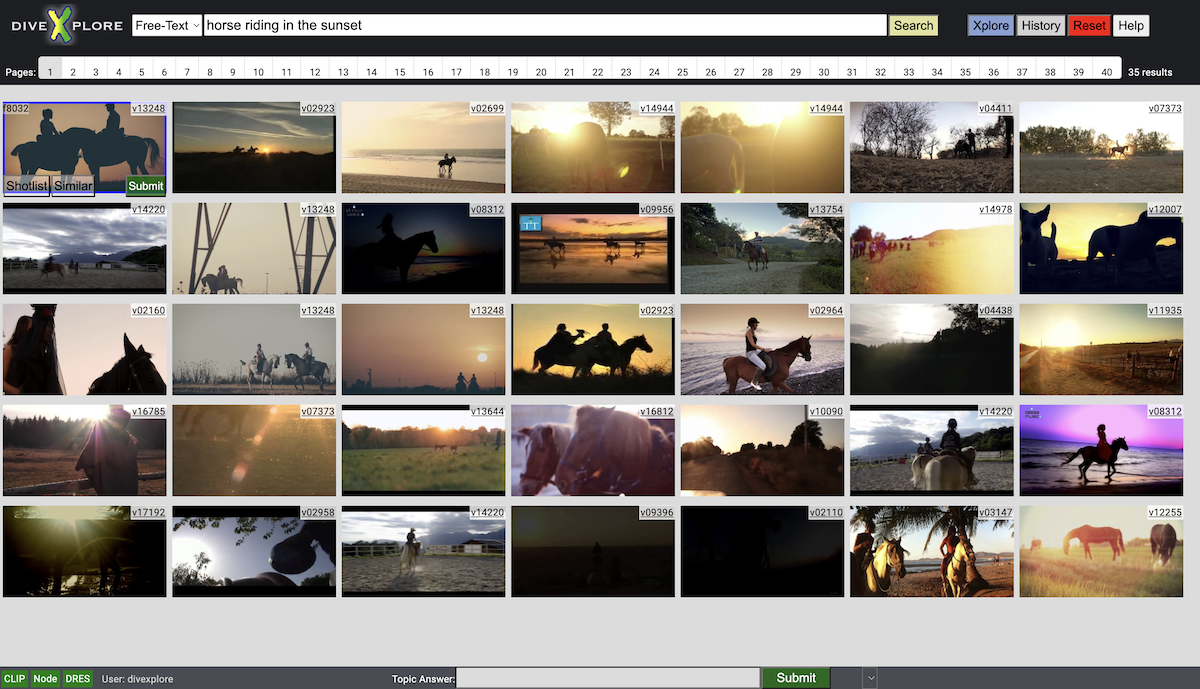Click the search query text field
The height and width of the screenshot is (689, 1200).
(545, 26)
